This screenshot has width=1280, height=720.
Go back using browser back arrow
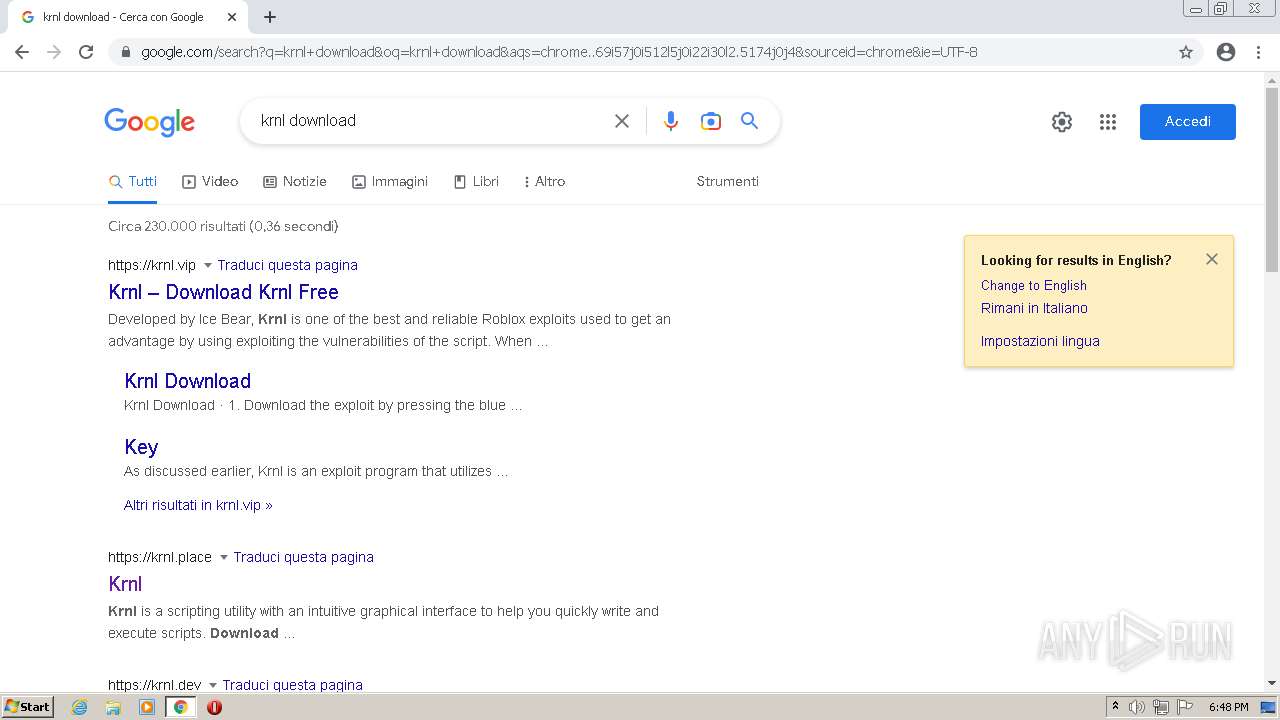(22, 52)
